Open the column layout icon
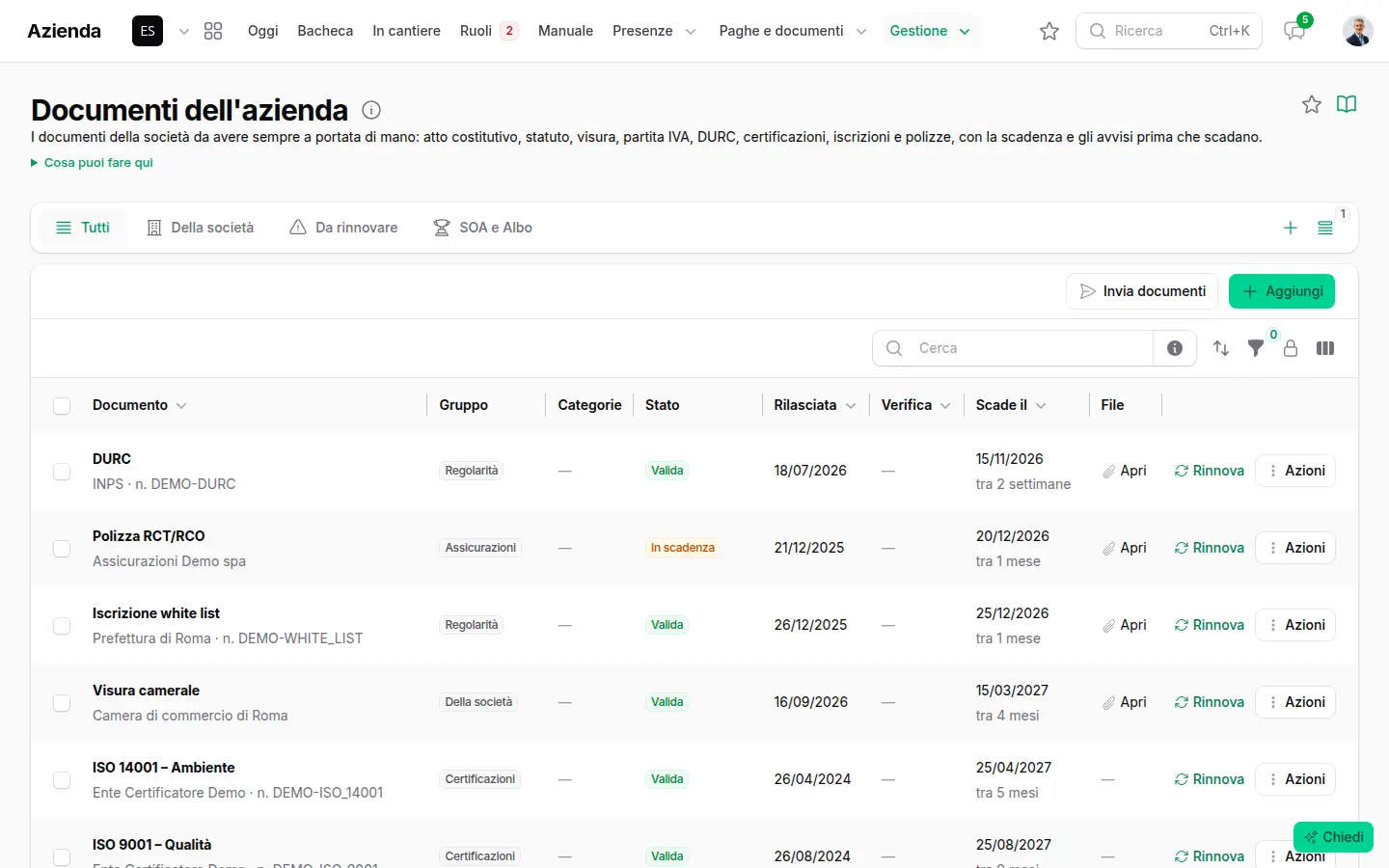Screen dimensions: 1389x868 click(1325, 348)
